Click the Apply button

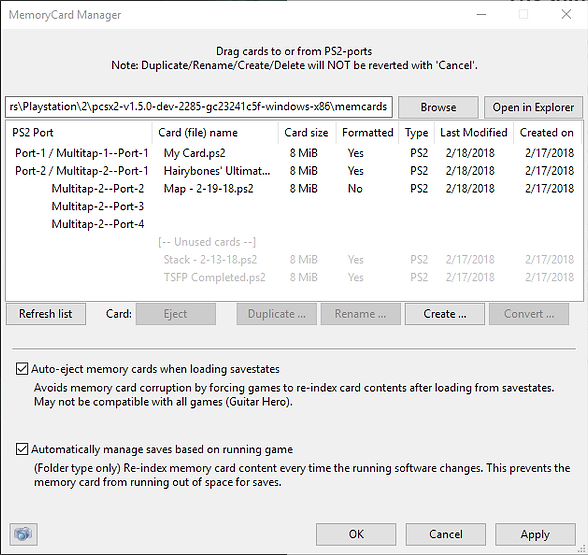coord(535,534)
